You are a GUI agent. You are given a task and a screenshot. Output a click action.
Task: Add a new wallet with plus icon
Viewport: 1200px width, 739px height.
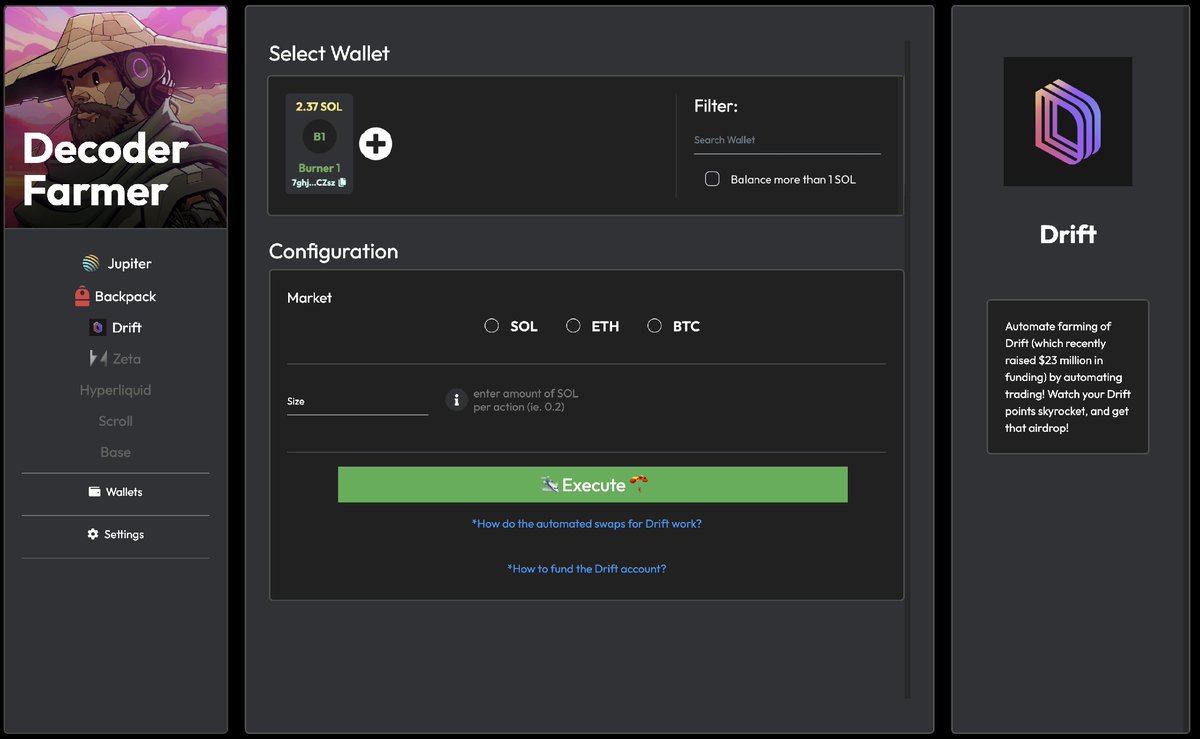375,144
